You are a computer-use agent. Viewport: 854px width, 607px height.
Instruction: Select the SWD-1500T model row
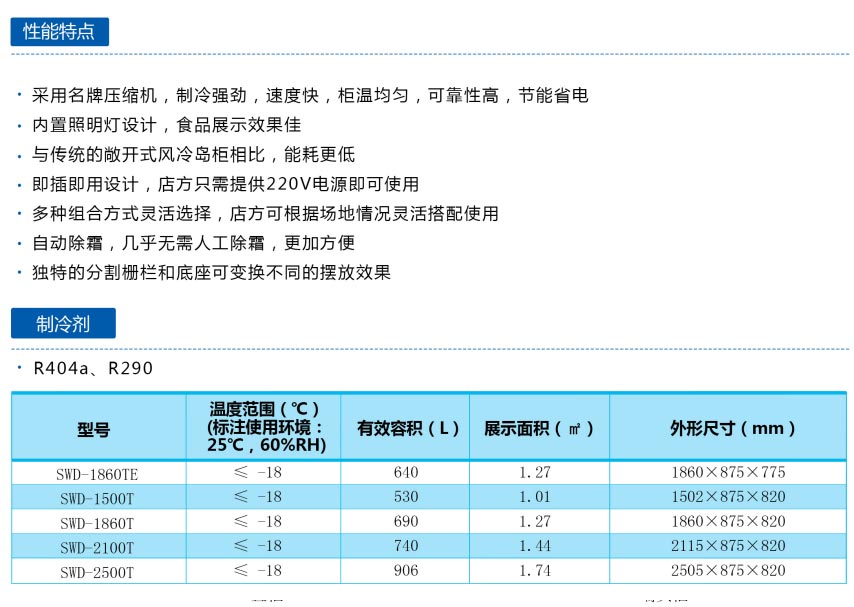pos(98,497)
